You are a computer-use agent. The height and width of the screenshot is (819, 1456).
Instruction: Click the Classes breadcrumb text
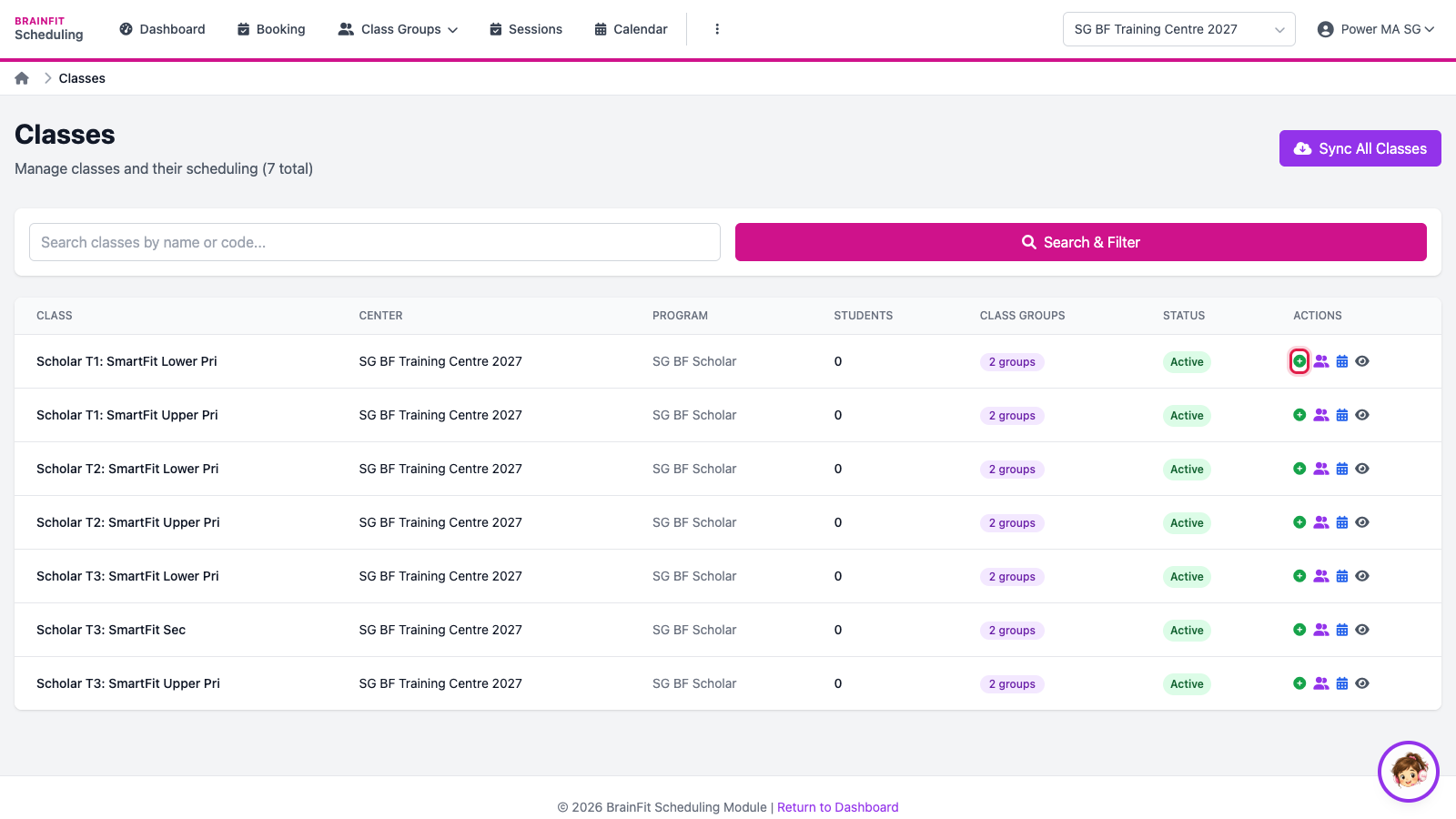tap(82, 78)
